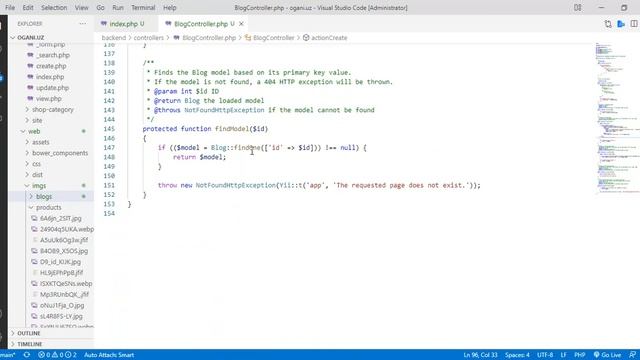
Task: Change indentation via Spaces: 4
Action: 517,355
